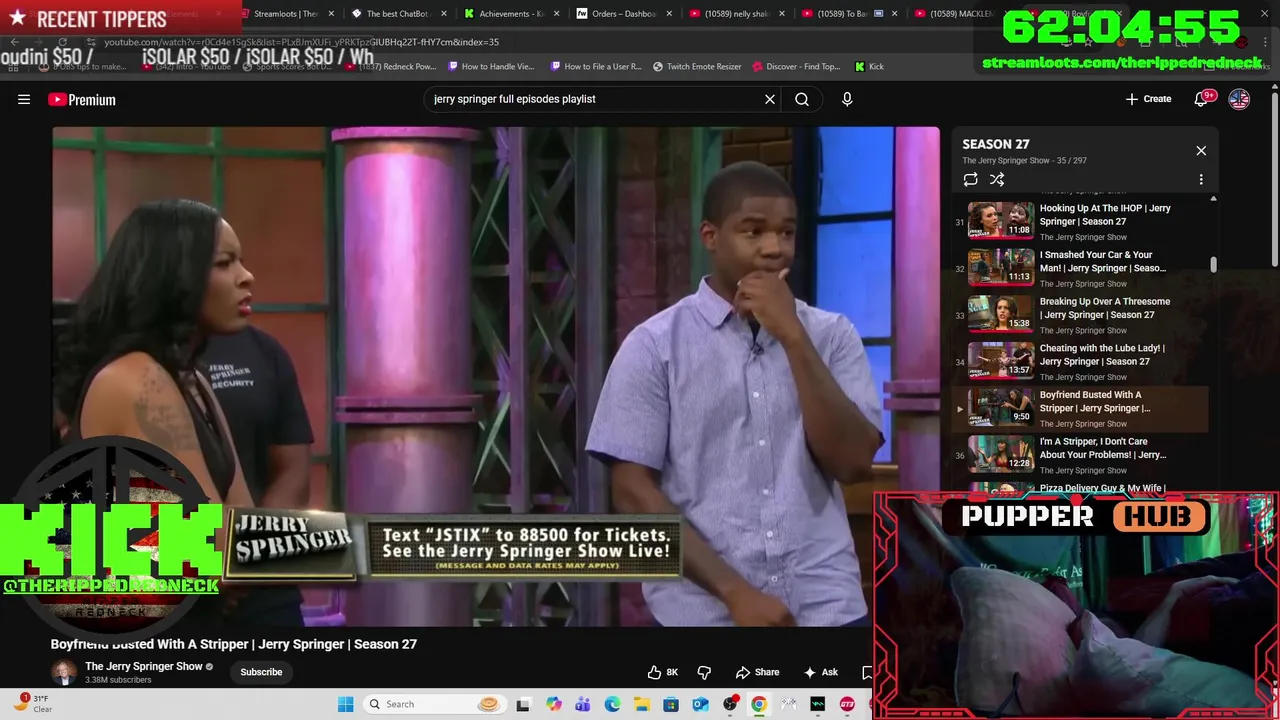Play I'm A Stripper, I Don't Care video
The width and height of the screenshot is (1280, 720).
1080,455
